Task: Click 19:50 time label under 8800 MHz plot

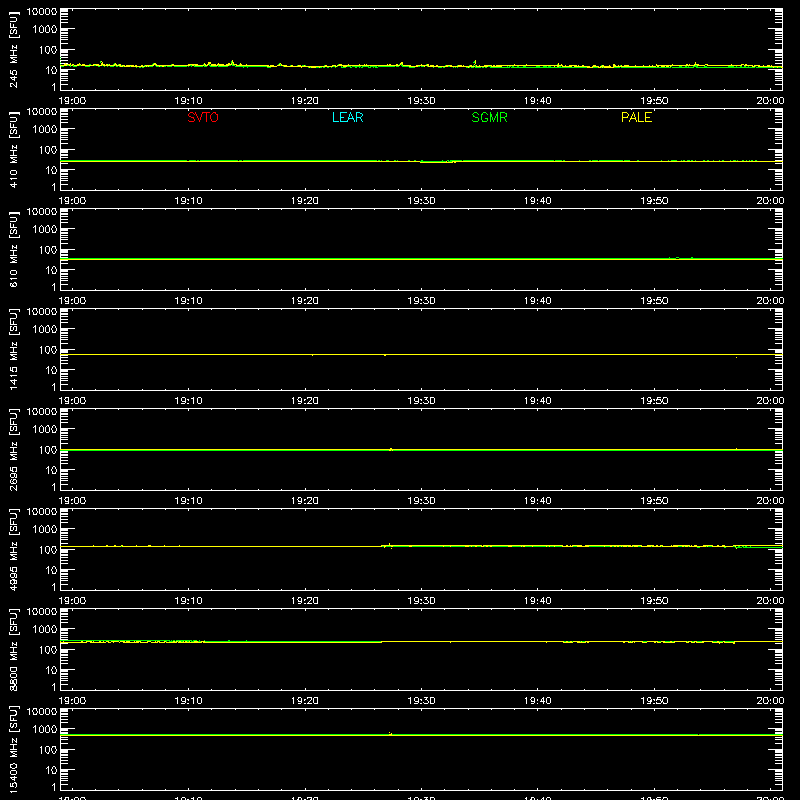Action: click(x=654, y=701)
